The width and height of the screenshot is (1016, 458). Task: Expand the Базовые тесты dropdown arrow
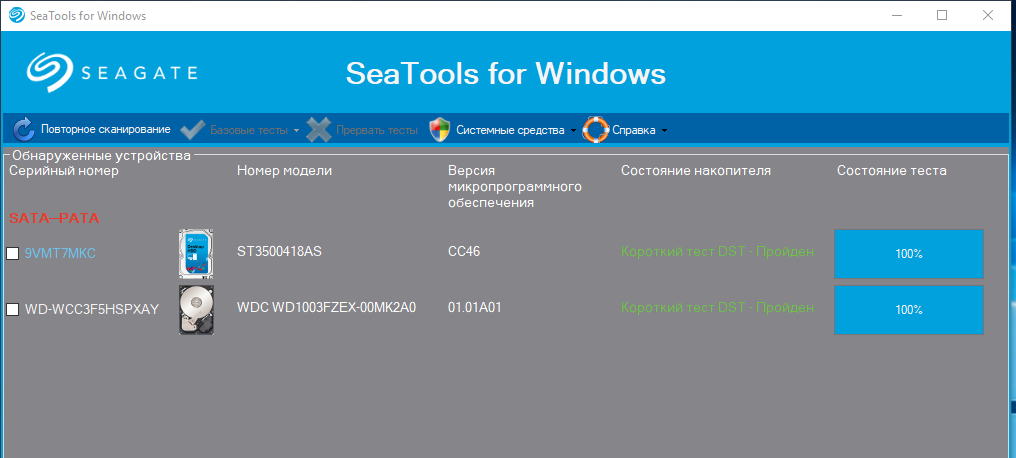tap(297, 131)
